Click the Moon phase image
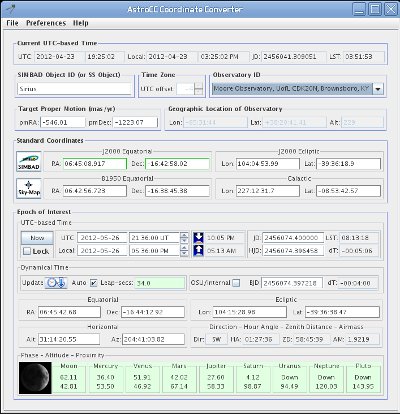Image resolution: width=400 pixels, height=414 pixels. coord(35,378)
